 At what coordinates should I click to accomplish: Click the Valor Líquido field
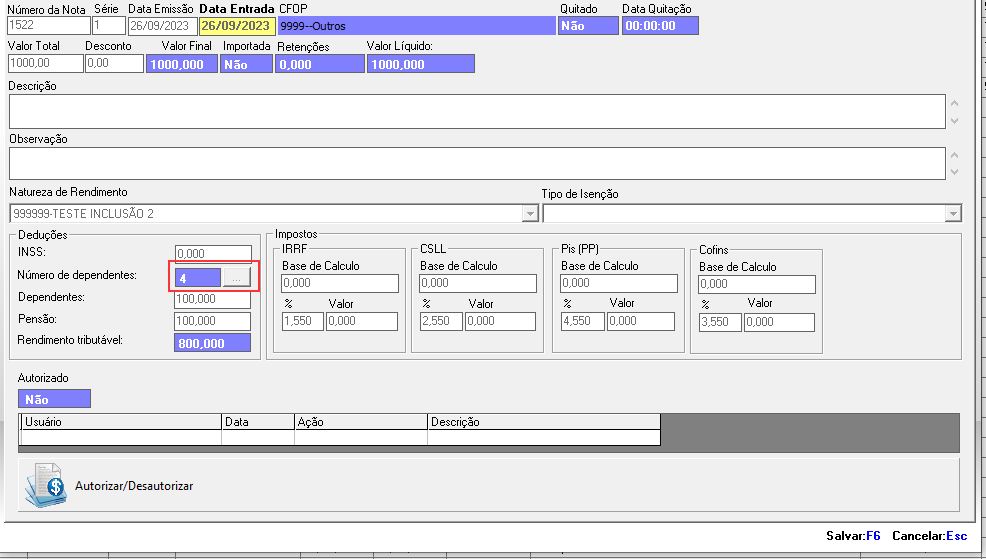421,64
